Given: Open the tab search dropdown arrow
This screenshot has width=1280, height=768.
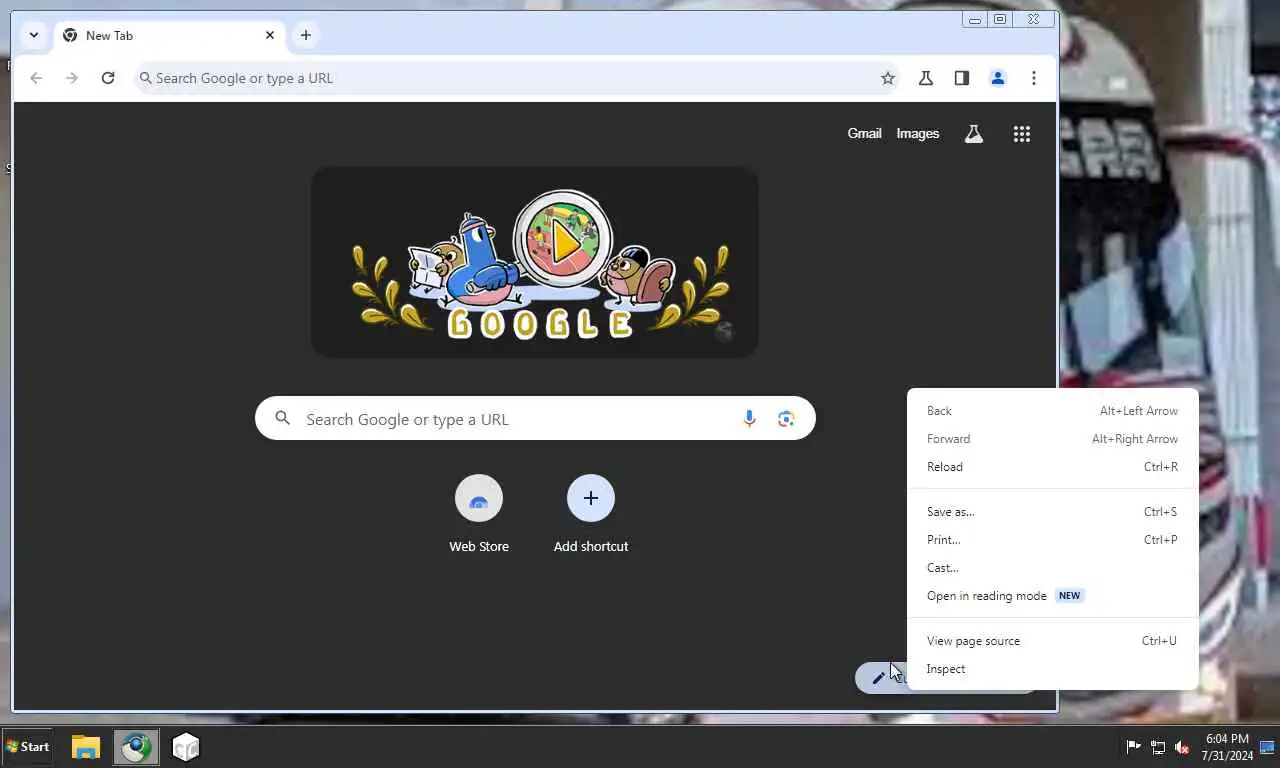Looking at the screenshot, I should point(34,35).
